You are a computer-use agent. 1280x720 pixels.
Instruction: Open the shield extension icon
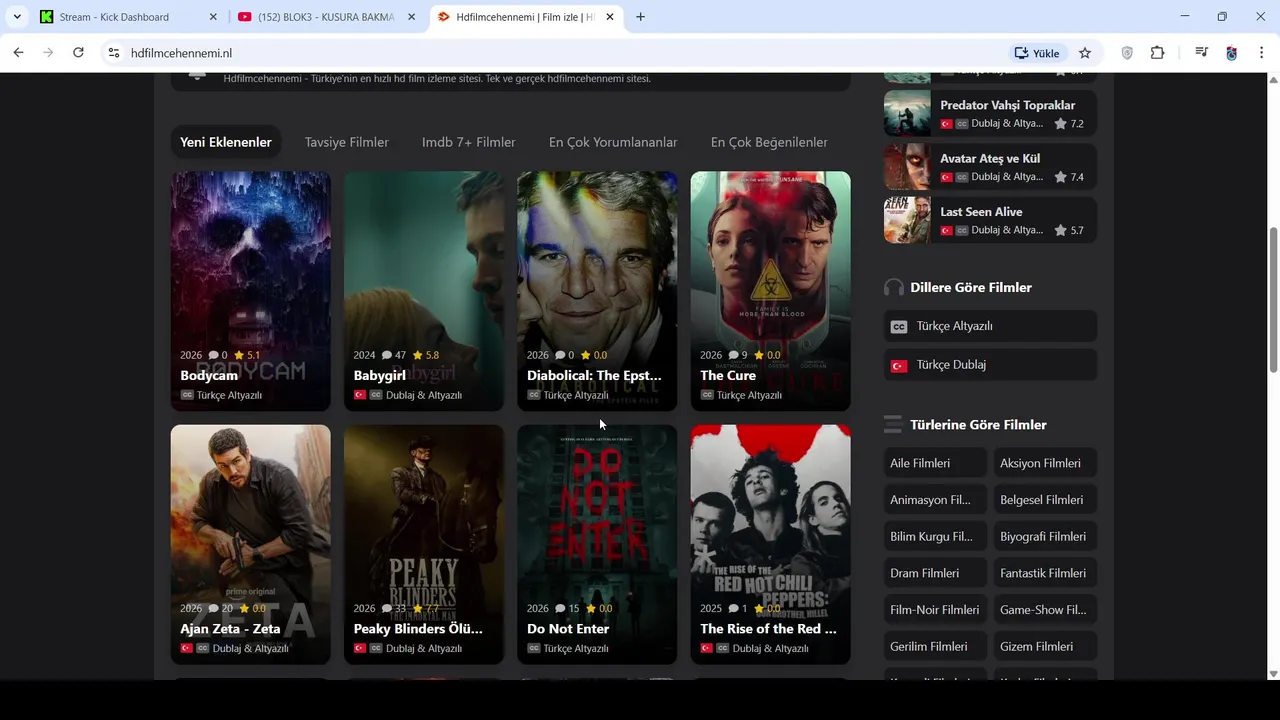coord(1127,53)
